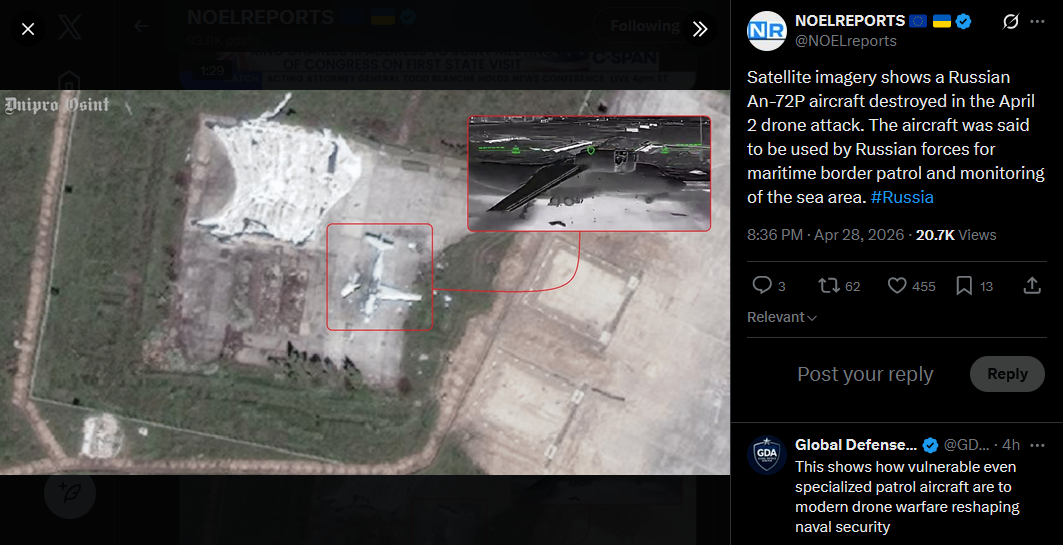
Task: Toggle the Following button in the background
Action: coord(645,26)
